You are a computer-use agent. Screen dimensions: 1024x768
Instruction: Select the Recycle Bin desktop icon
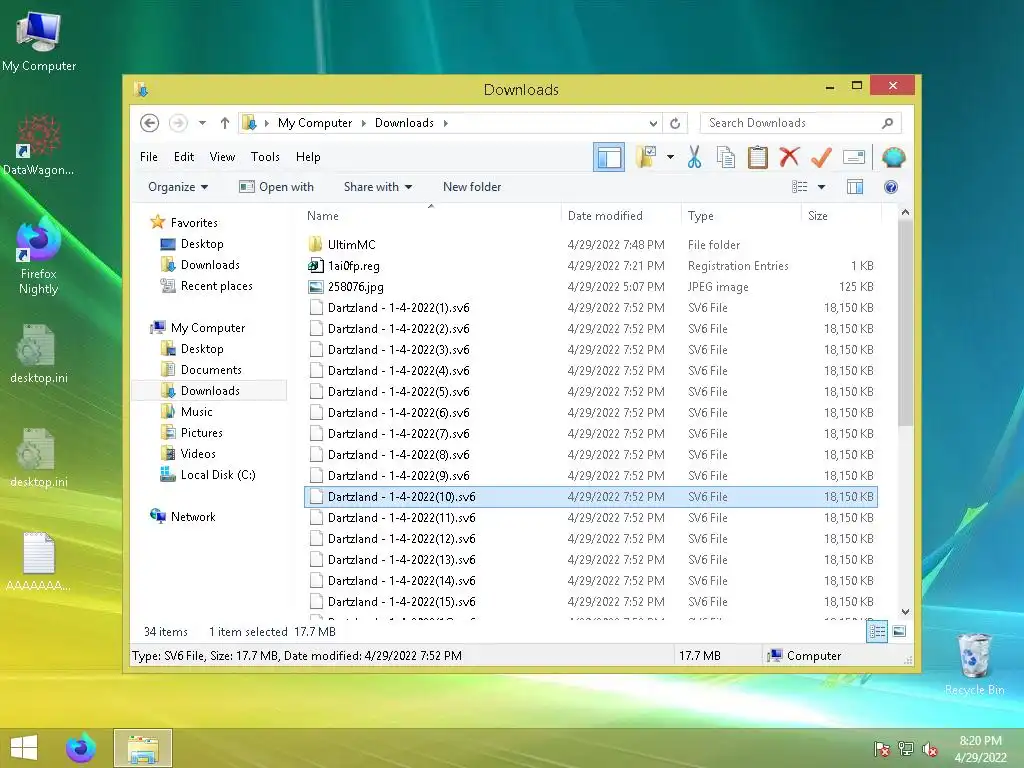click(974, 664)
